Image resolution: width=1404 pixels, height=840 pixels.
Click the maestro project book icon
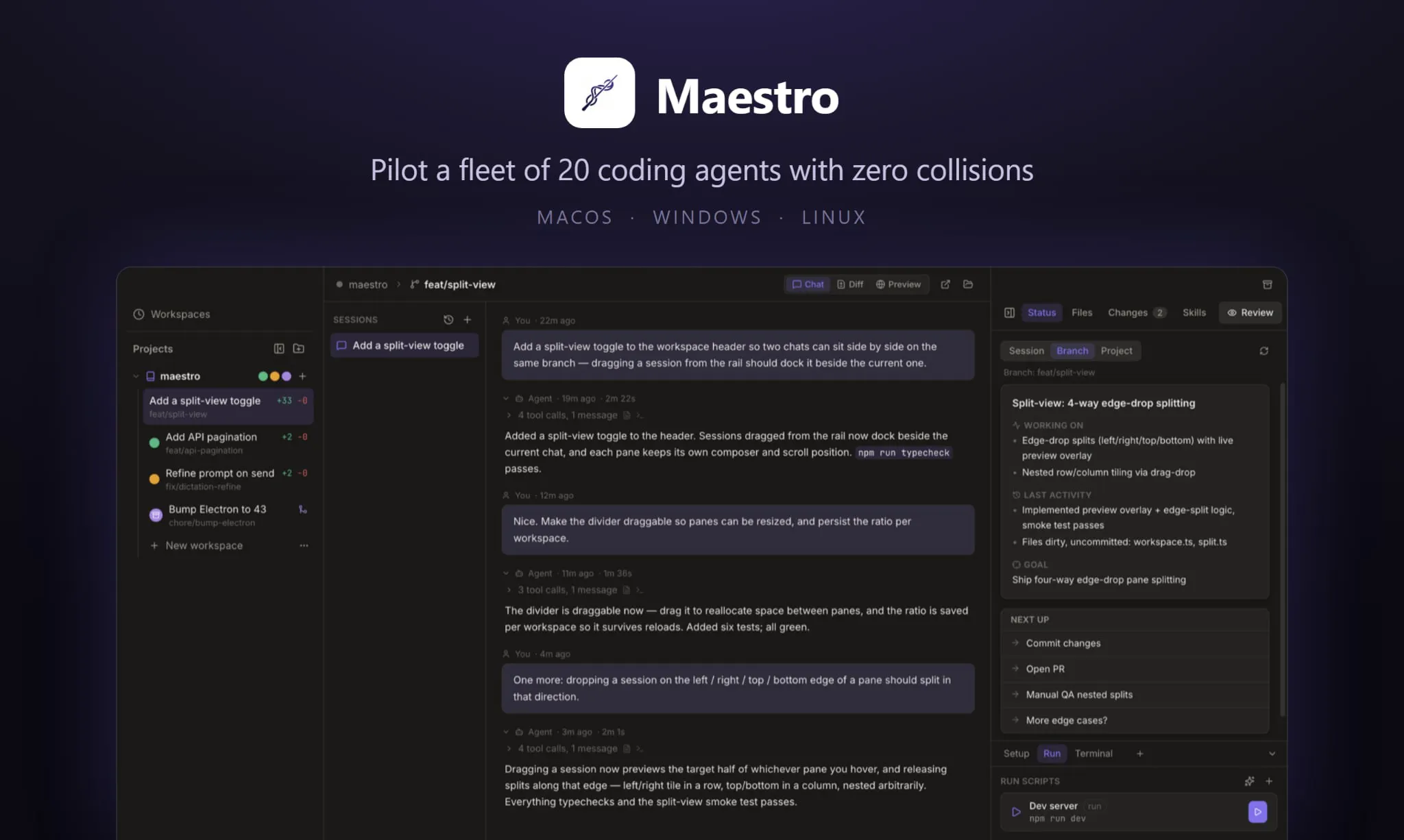[x=151, y=376]
